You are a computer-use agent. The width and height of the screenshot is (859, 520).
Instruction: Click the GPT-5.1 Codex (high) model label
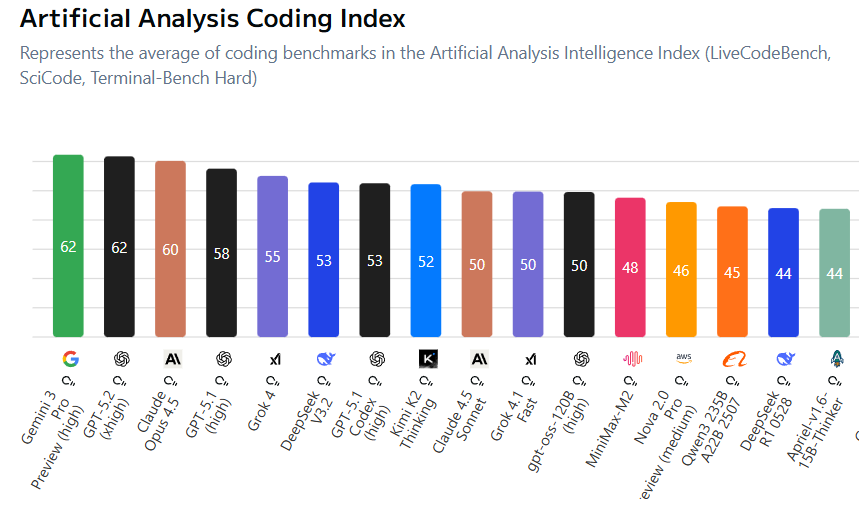(361, 415)
